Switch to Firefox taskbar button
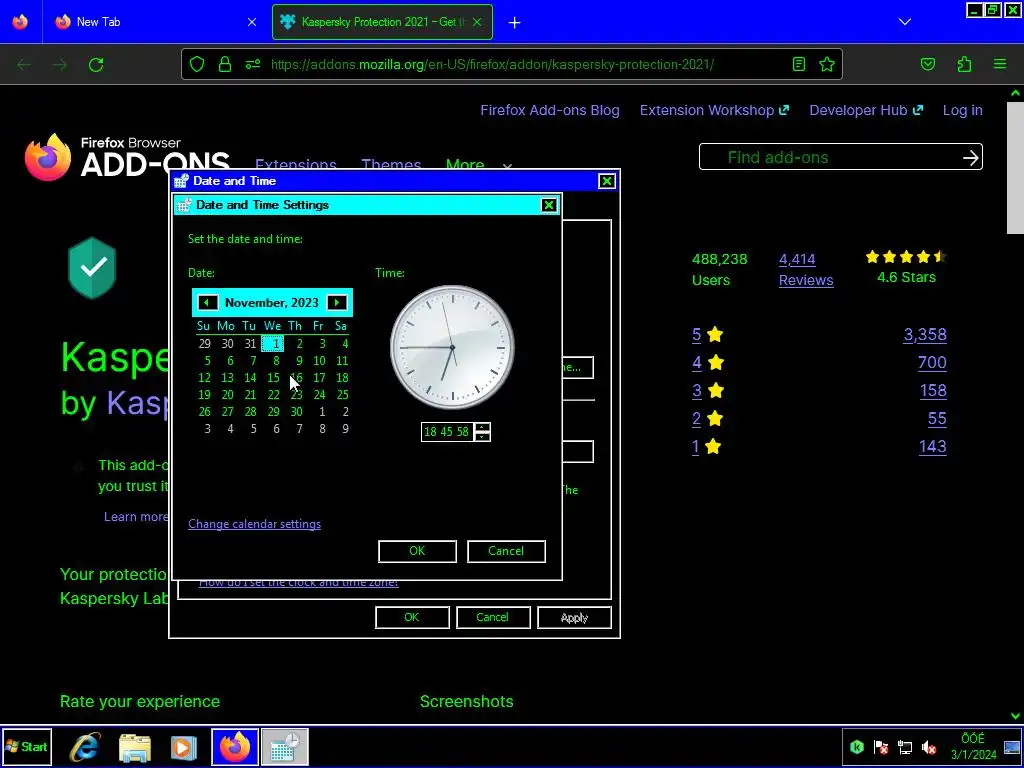1024x768 pixels. [x=235, y=746]
